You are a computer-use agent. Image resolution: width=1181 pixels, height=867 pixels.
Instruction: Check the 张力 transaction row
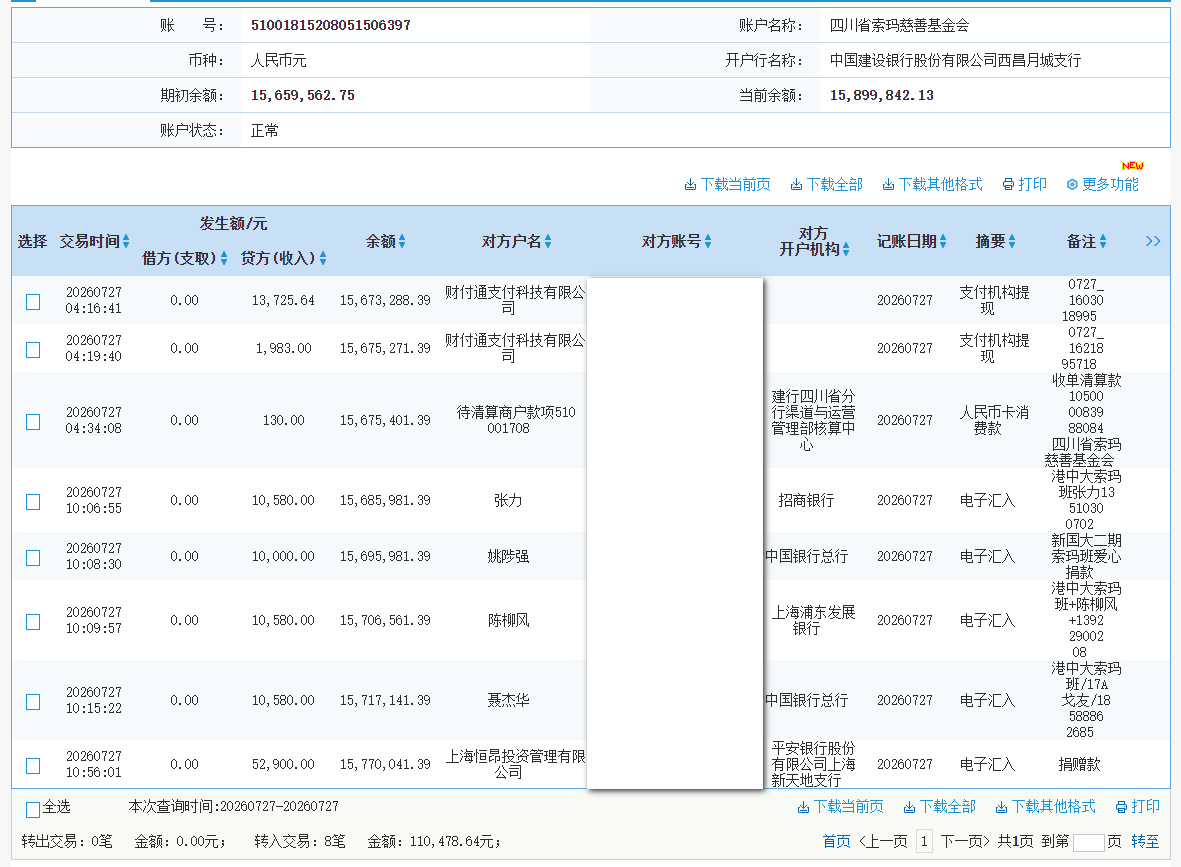click(33, 502)
